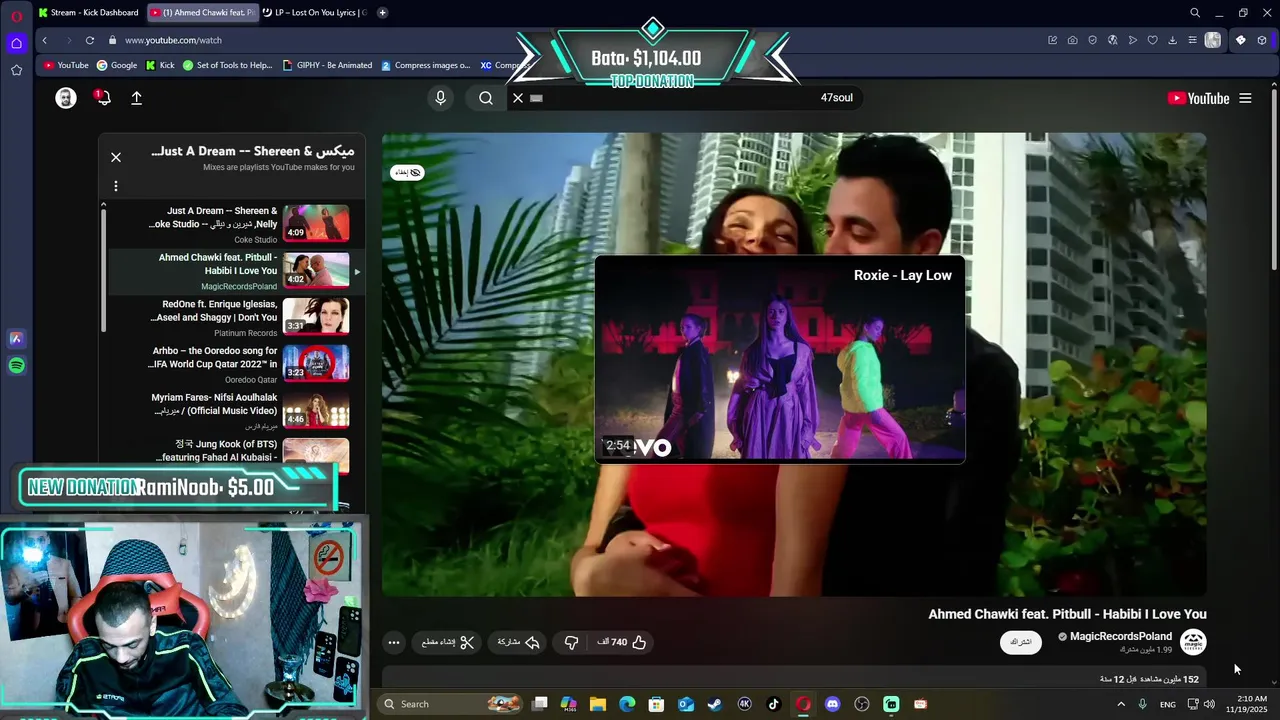Open the YouTube account avatar menu
The height and width of the screenshot is (720, 1280).
pyautogui.click(x=66, y=98)
